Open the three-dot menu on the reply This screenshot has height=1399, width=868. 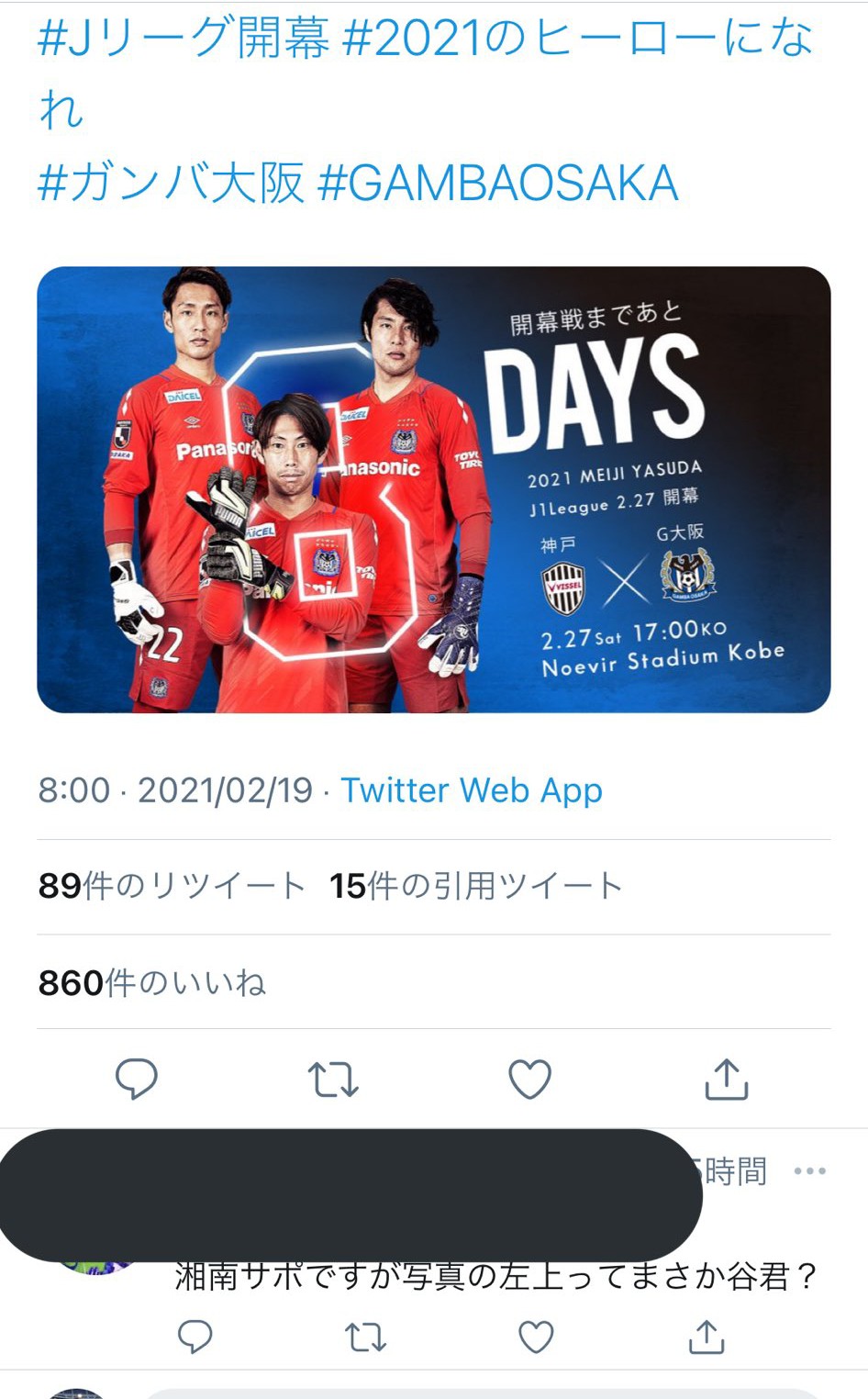click(x=810, y=1170)
